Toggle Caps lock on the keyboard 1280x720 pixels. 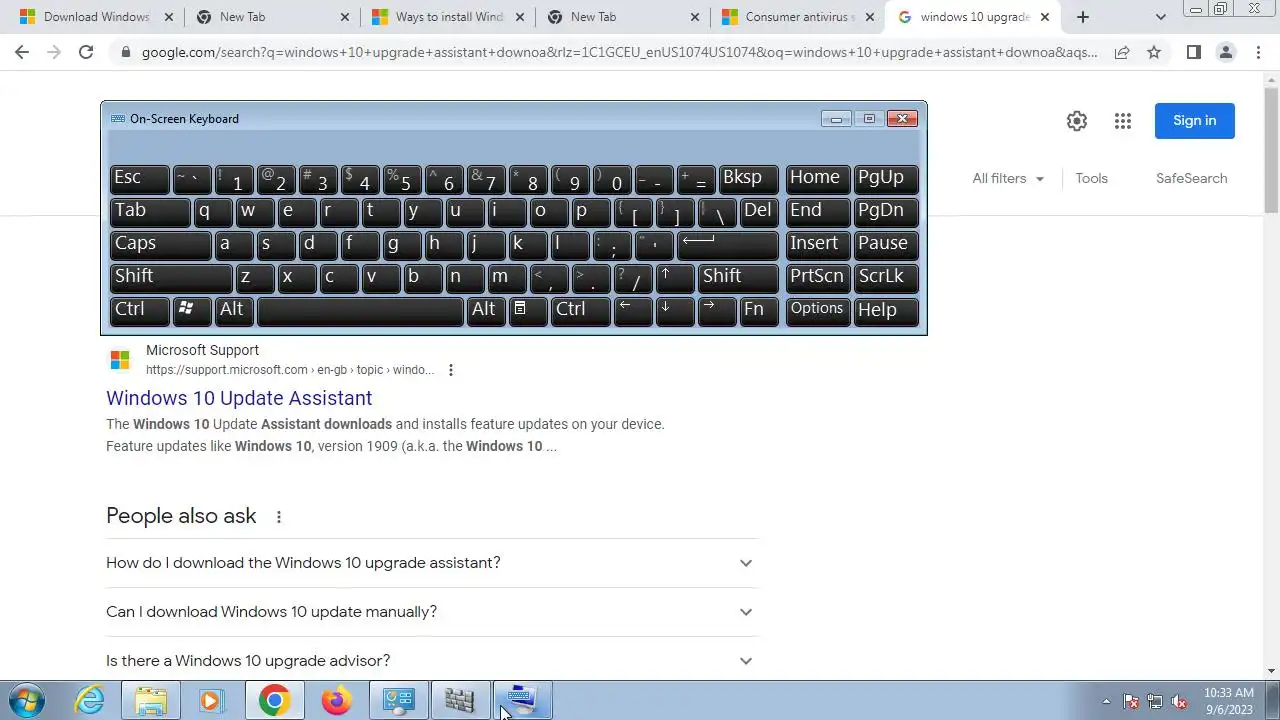click(x=160, y=245)
